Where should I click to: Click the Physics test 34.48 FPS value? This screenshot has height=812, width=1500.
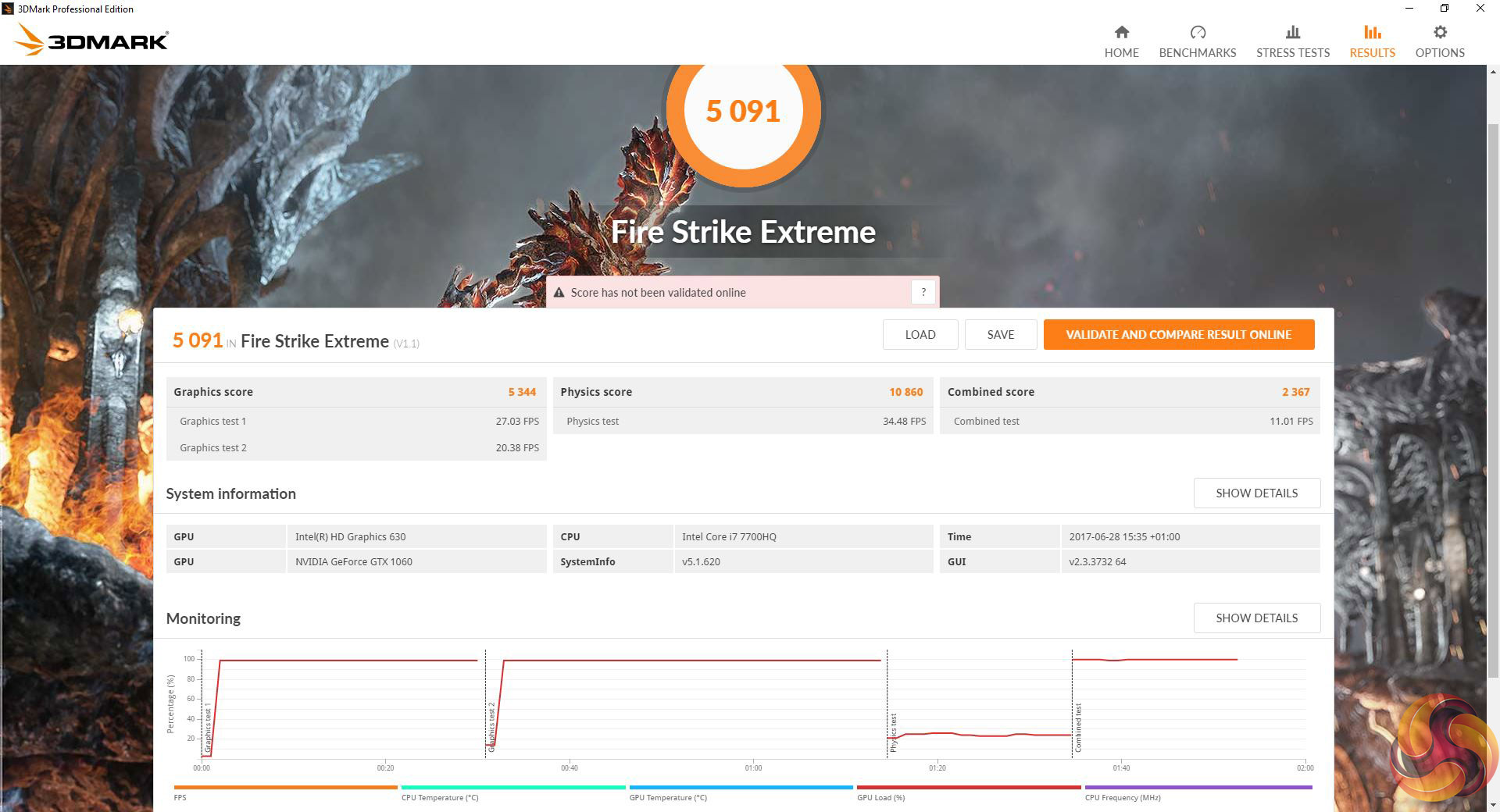tap(904, 421)
